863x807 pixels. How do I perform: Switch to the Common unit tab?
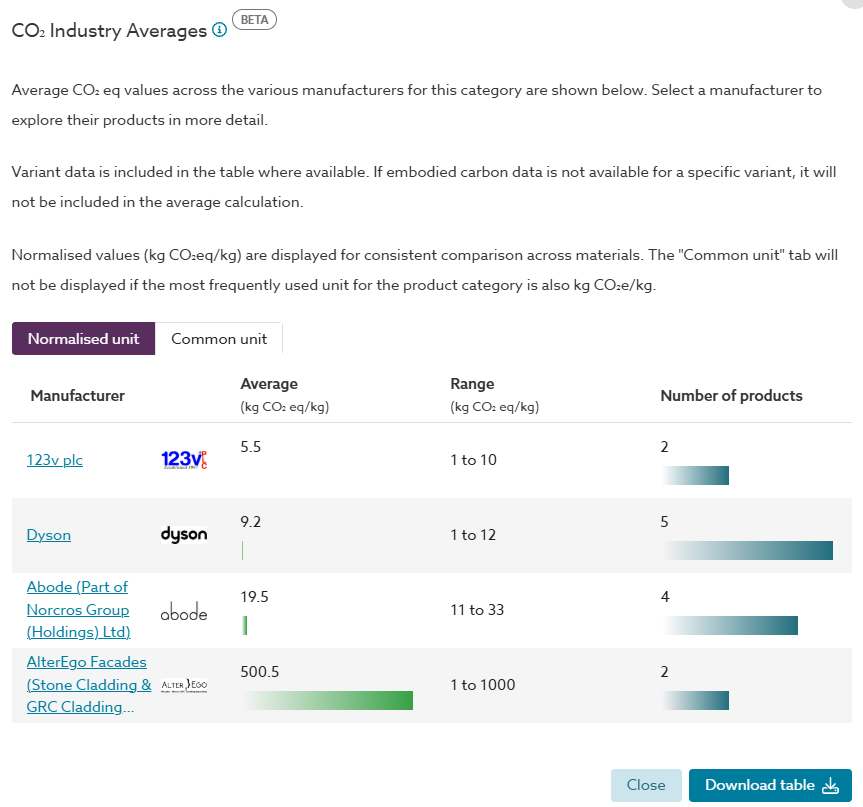pyautogui.click(x=219, y=338)
